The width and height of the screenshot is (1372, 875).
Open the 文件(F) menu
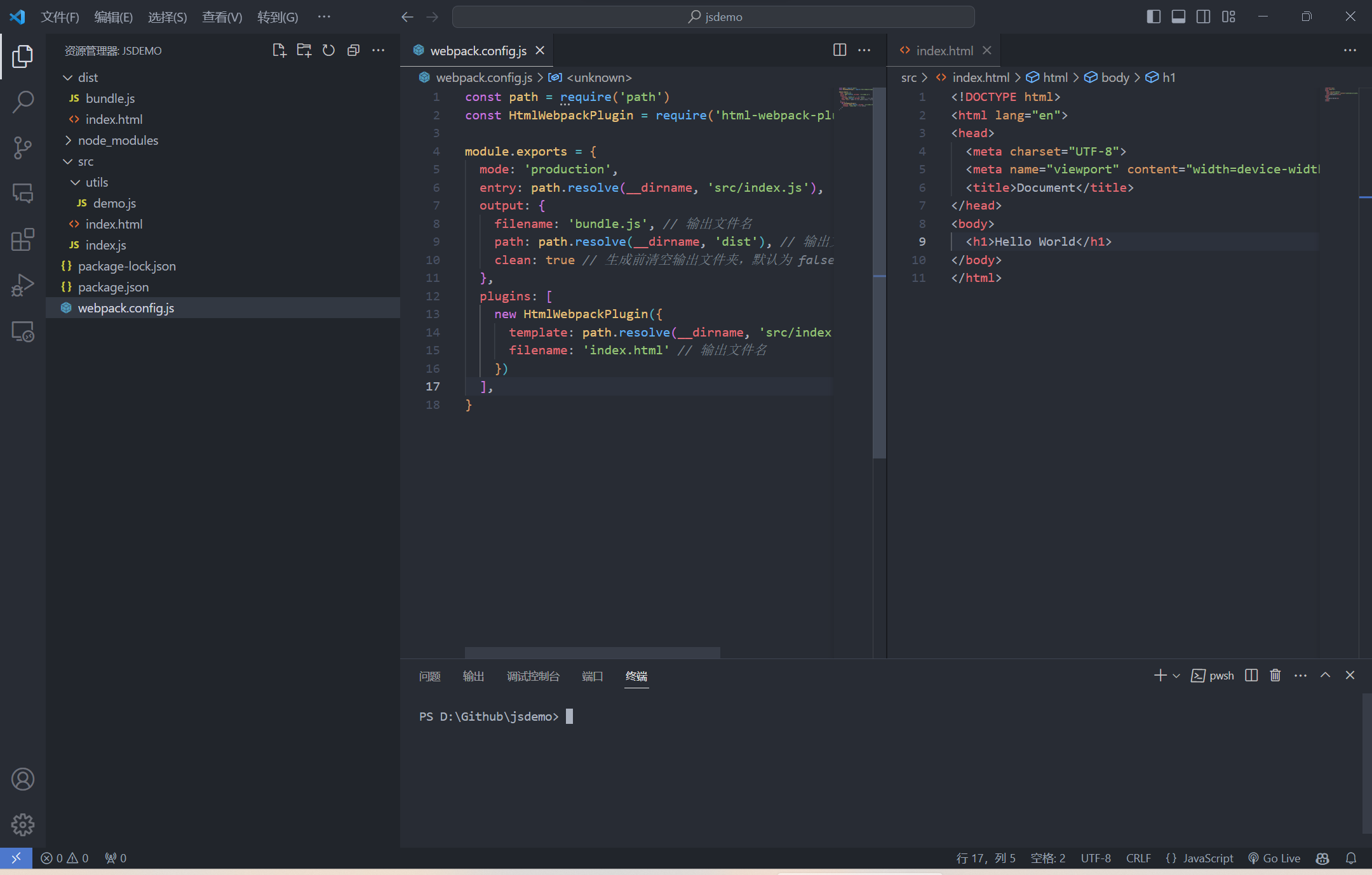click(x=60, y=17)
